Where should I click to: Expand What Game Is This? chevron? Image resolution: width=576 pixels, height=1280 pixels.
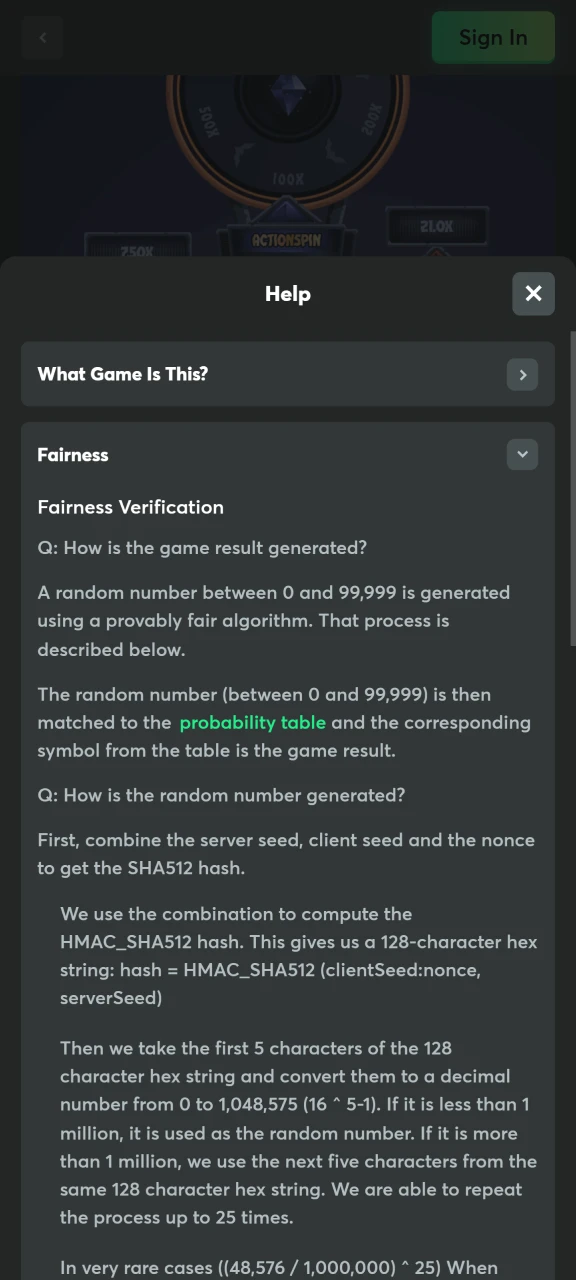pyautogui.click(x=522, y=375)
